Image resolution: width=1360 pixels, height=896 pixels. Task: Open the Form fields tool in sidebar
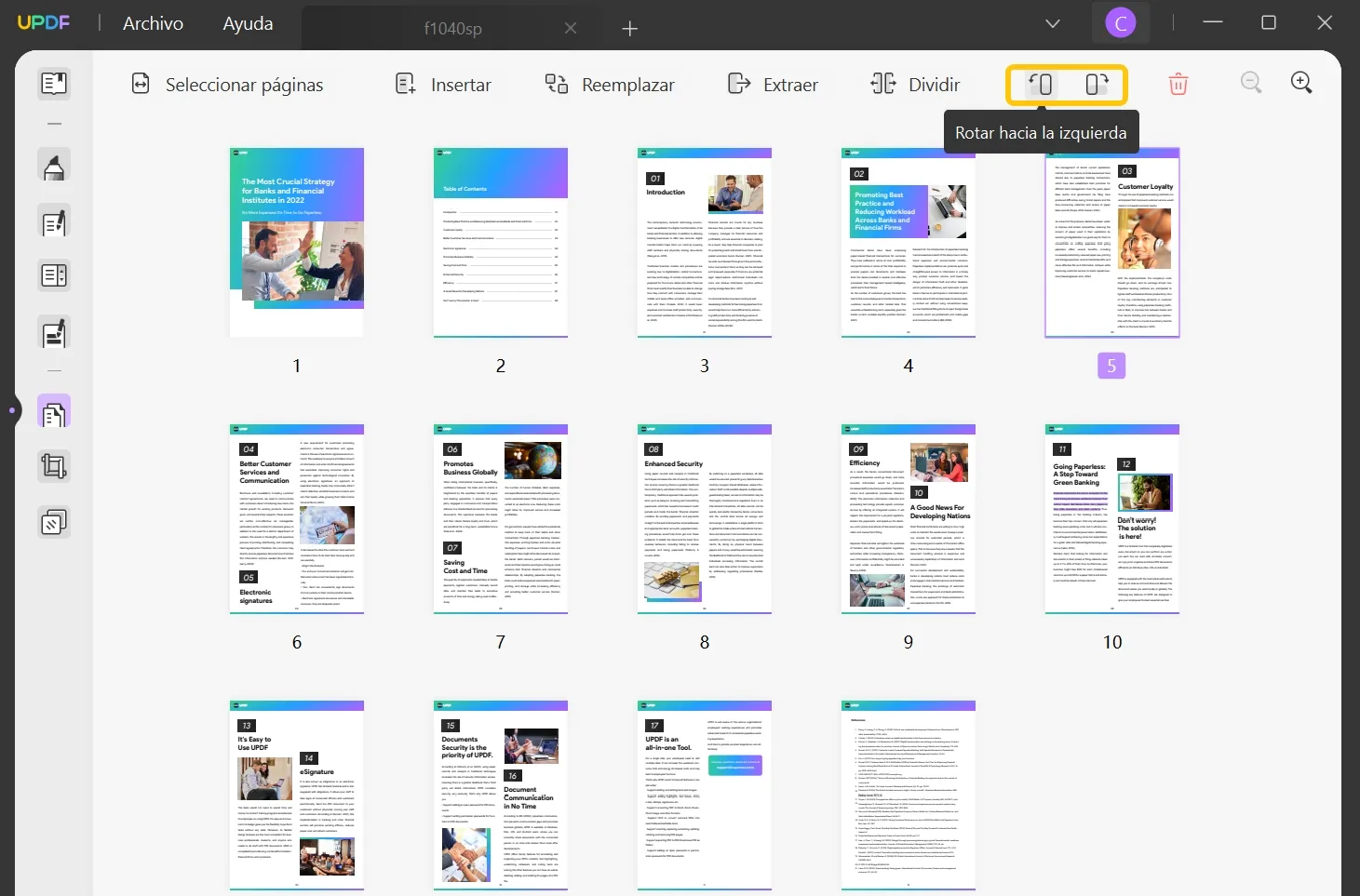(x=54, y=275)
